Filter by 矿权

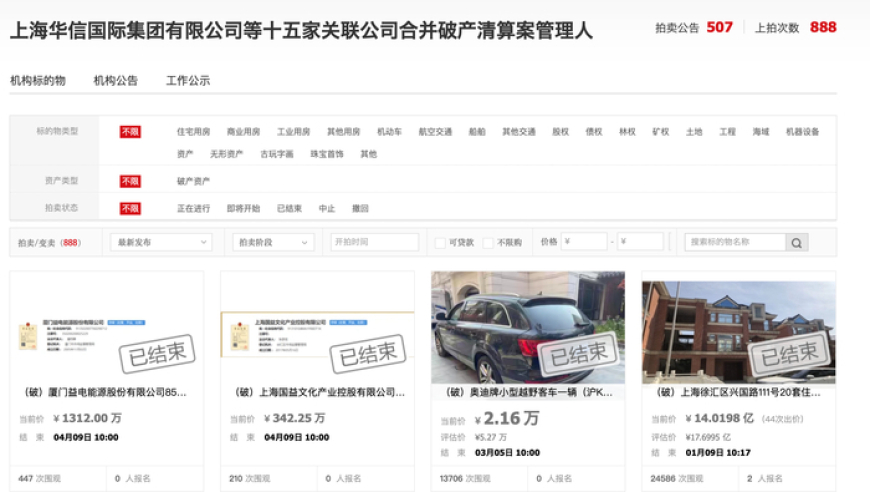pyautogui.click(x=660, y=132)
